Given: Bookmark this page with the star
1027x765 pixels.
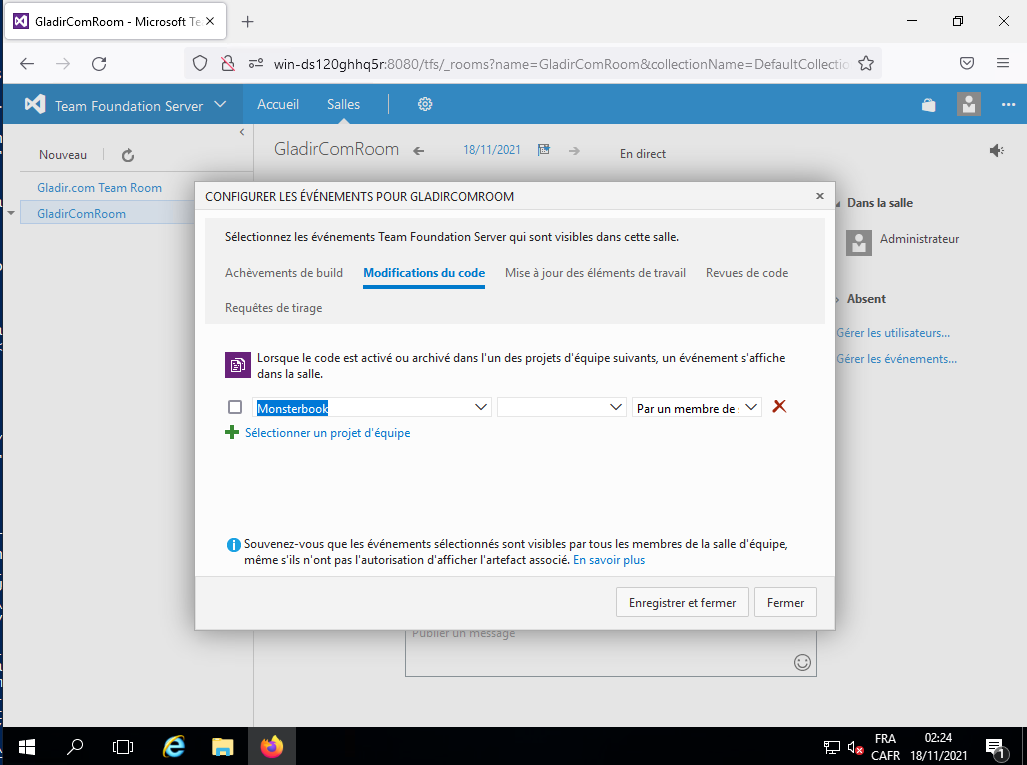Looking at the screenshot, I should (x=866, y=64).
